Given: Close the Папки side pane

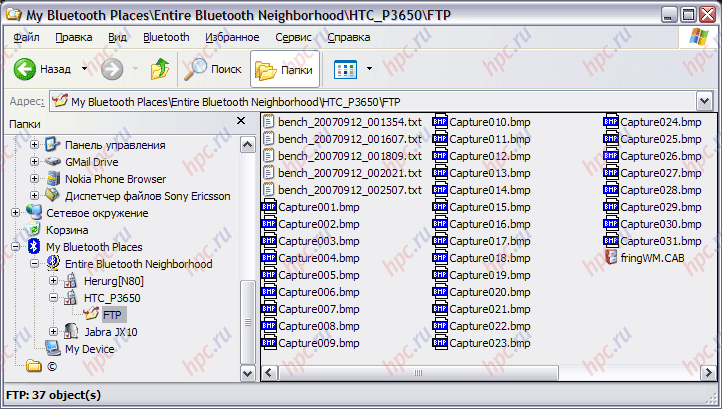Looking at the screenshot, I should [x=241, y=121].
